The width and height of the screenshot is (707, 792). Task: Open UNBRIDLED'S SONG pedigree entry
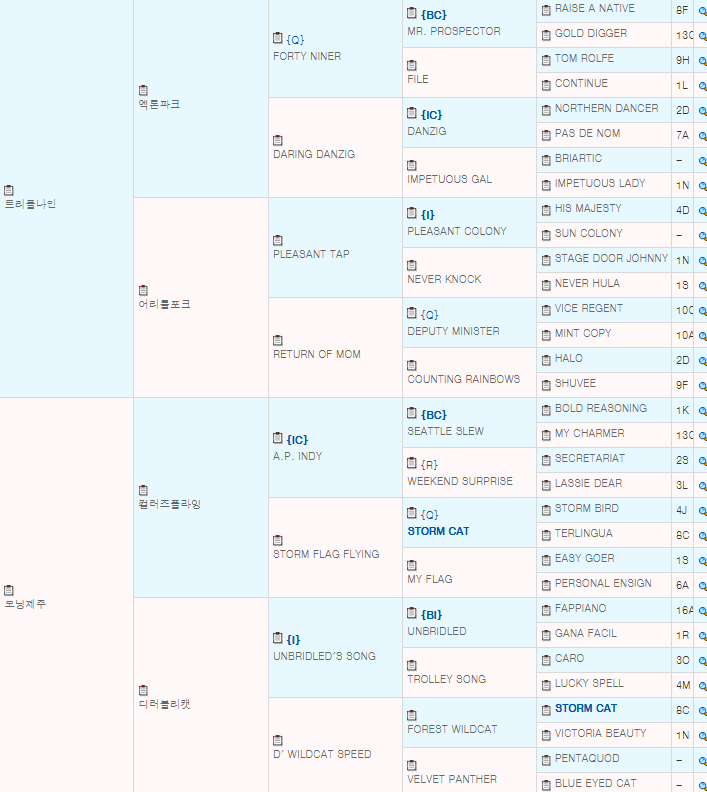click(324, 656)
